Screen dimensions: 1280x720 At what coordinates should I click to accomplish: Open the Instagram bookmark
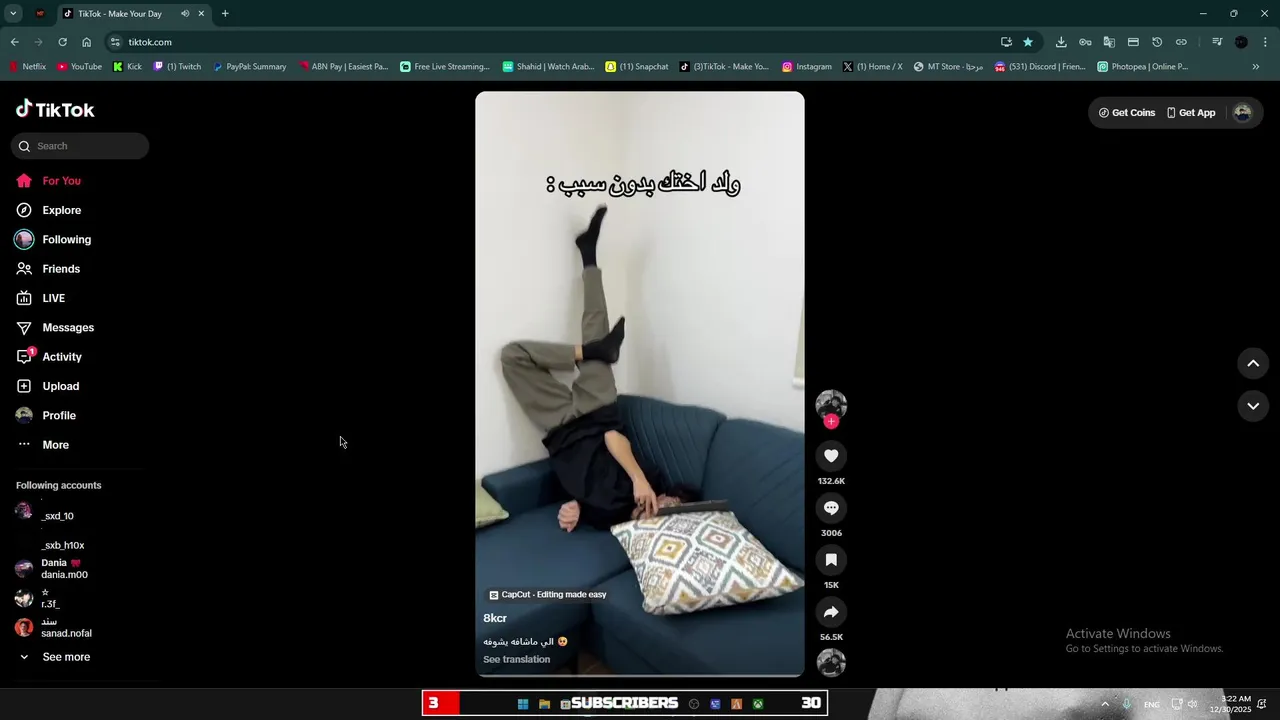click(x=807, y=67)
